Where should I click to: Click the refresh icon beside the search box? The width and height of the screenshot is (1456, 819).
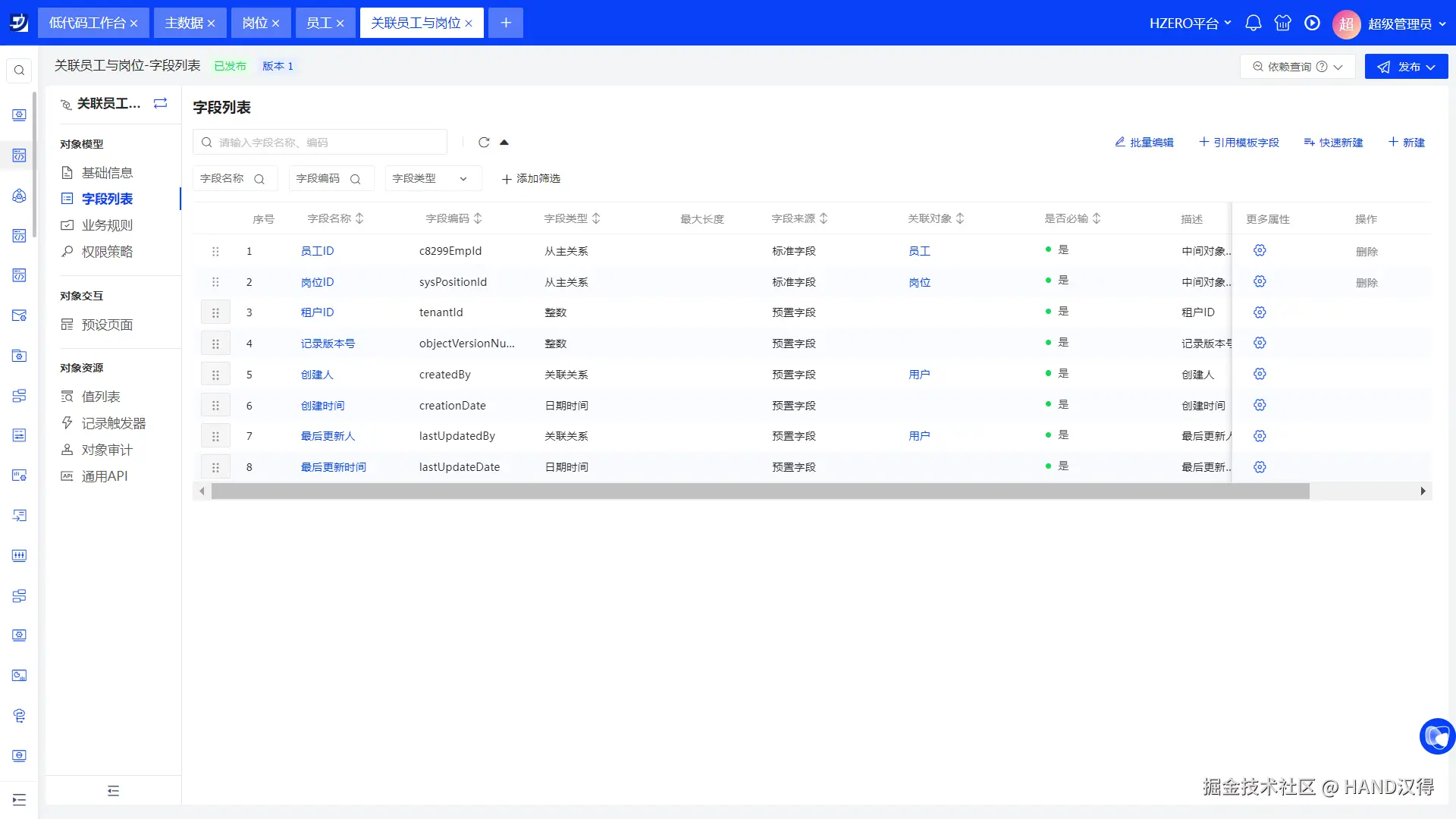click(484, 143)
